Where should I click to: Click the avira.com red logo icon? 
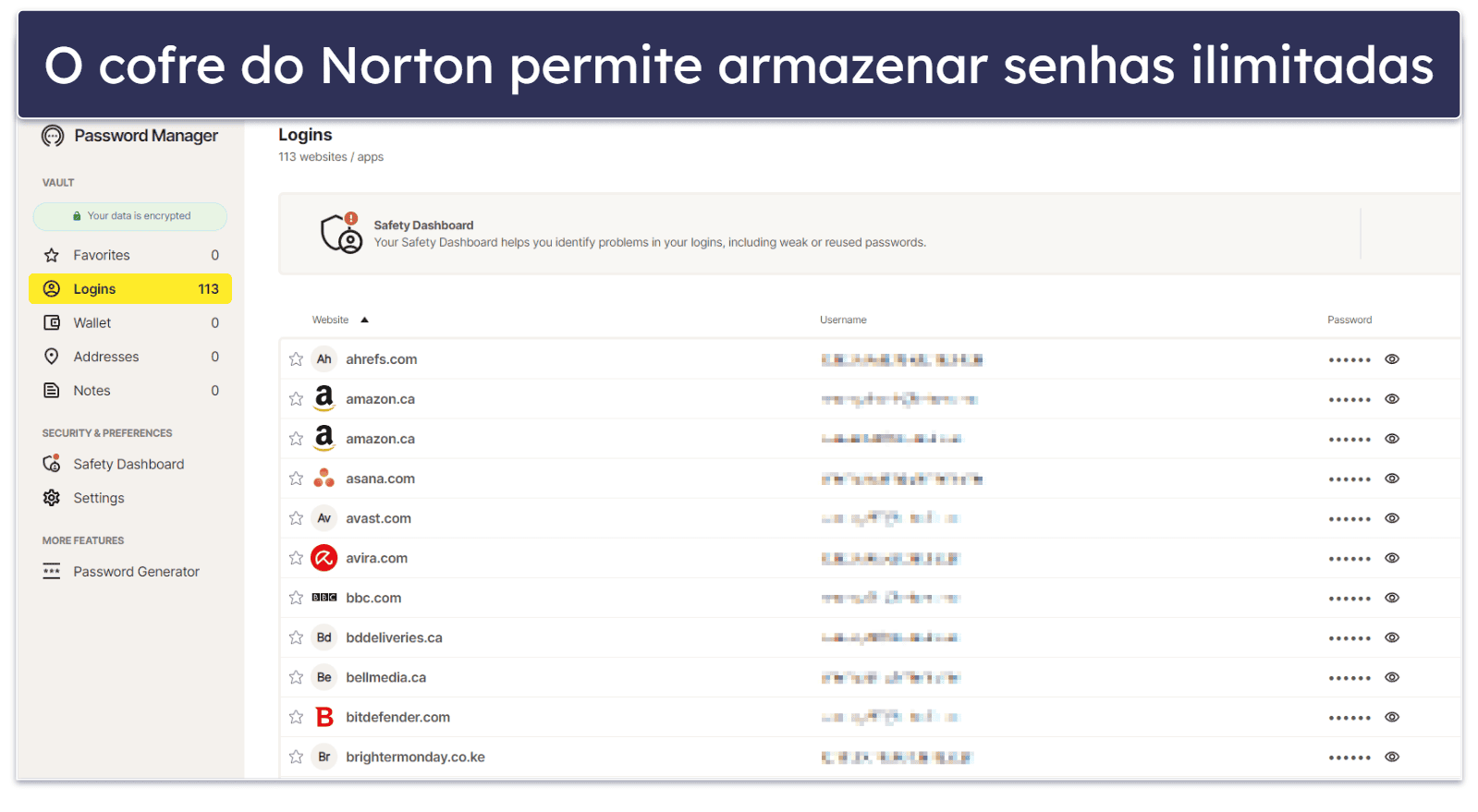click(x=324, y=558)
